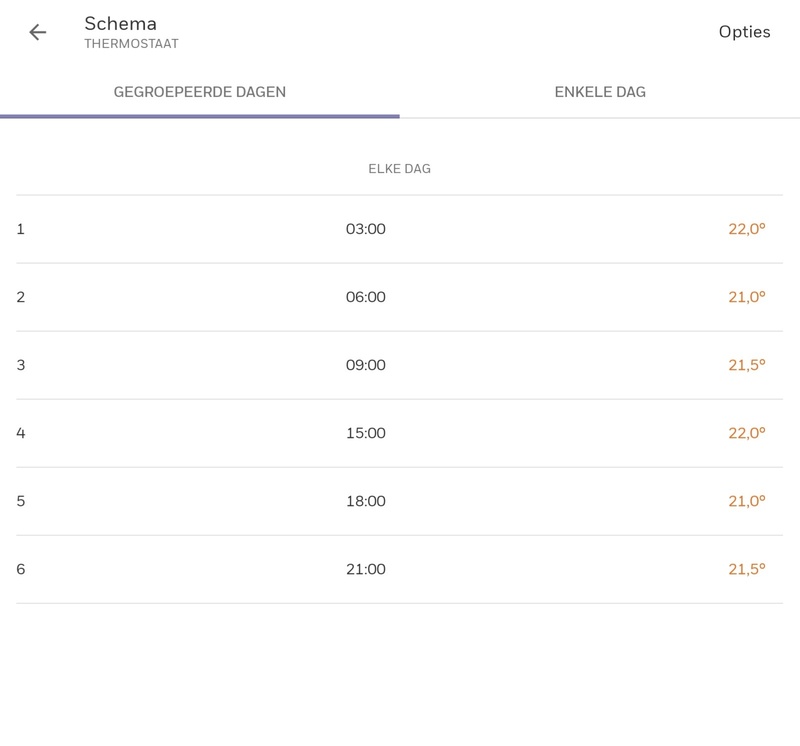Viewport: 800px width, 746px height.
Task: Change the 21,5° temperature at 21:00
Action: (x=746, y=569)
